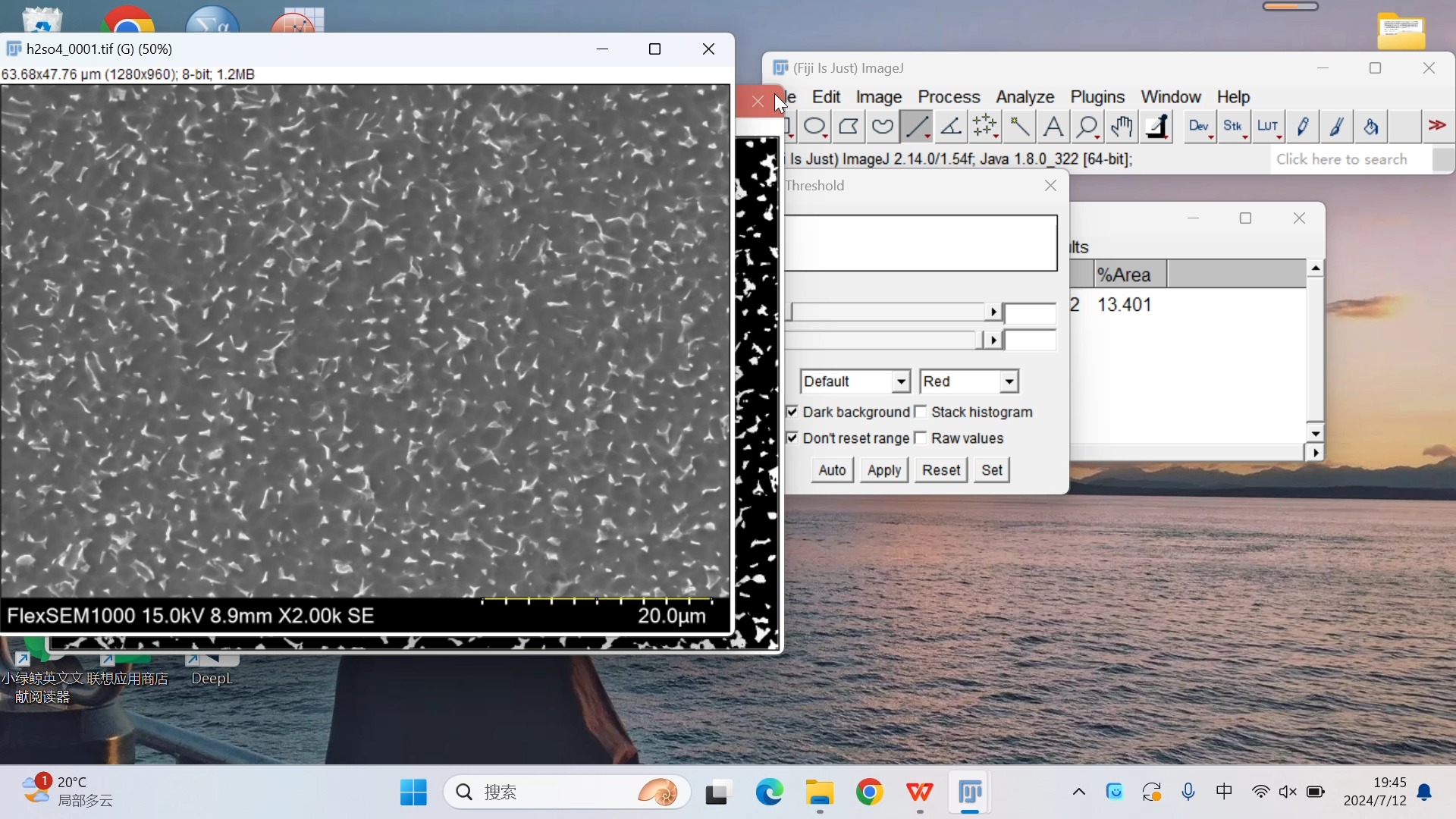Select the Text tool
Viewport: 1456px width, 819px height.
(1053, 127)
